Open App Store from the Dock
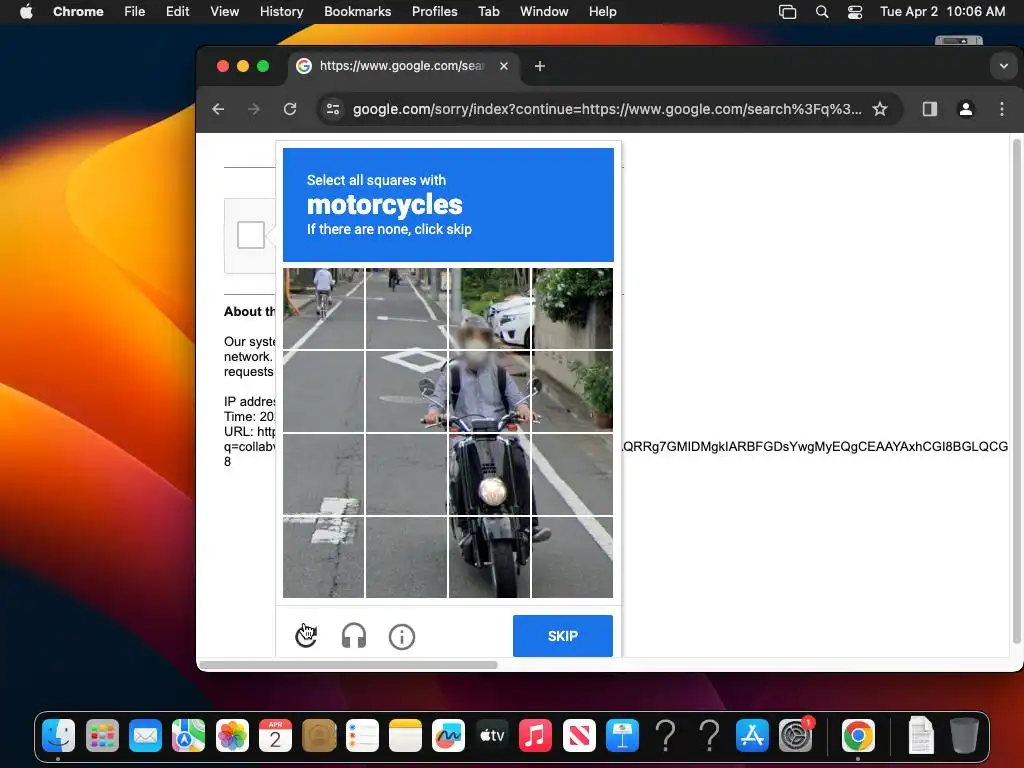The image size is (1024, 768). (752, 736)
